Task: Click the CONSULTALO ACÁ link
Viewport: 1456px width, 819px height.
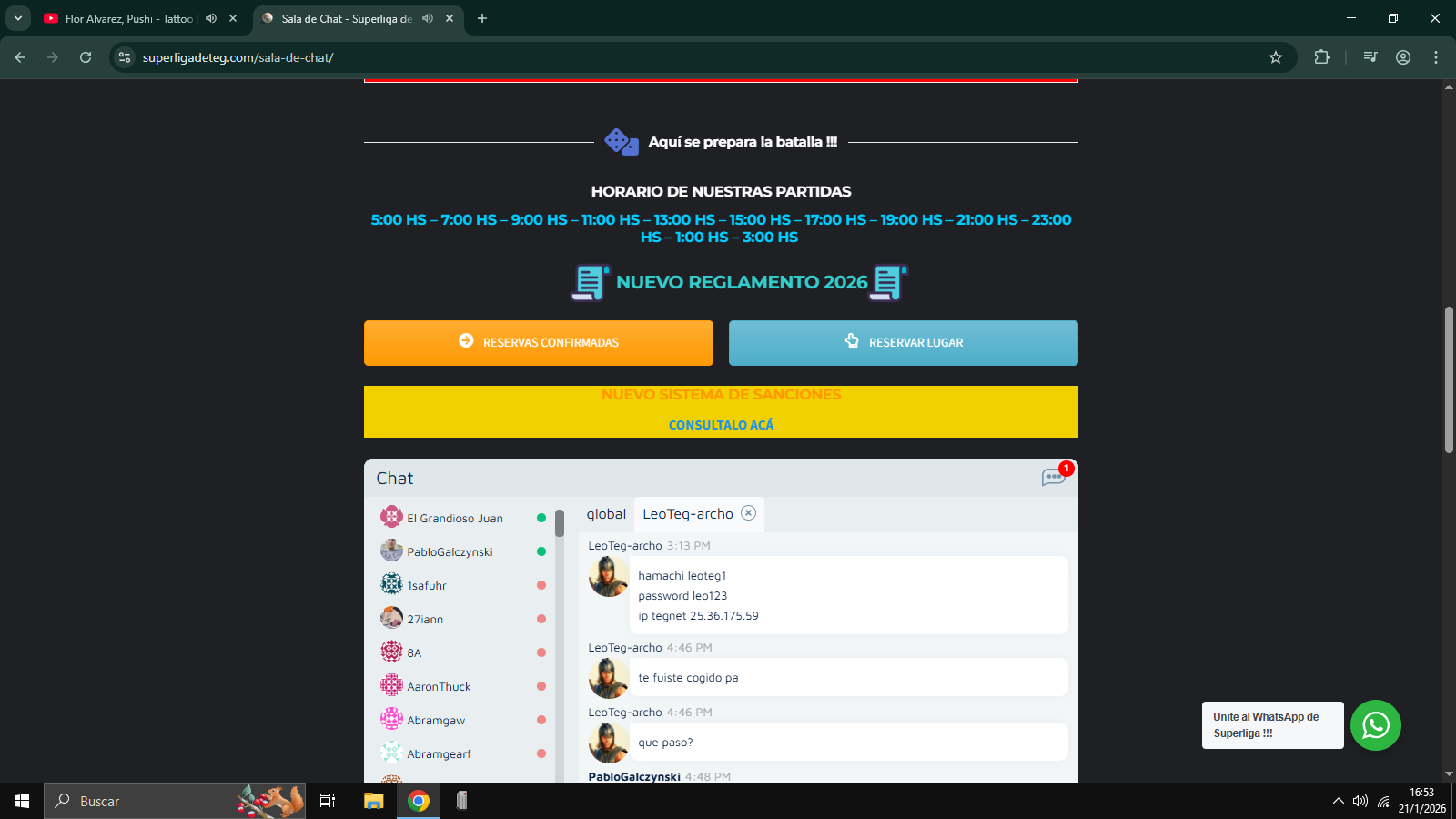Action: [x=721, y=425]
